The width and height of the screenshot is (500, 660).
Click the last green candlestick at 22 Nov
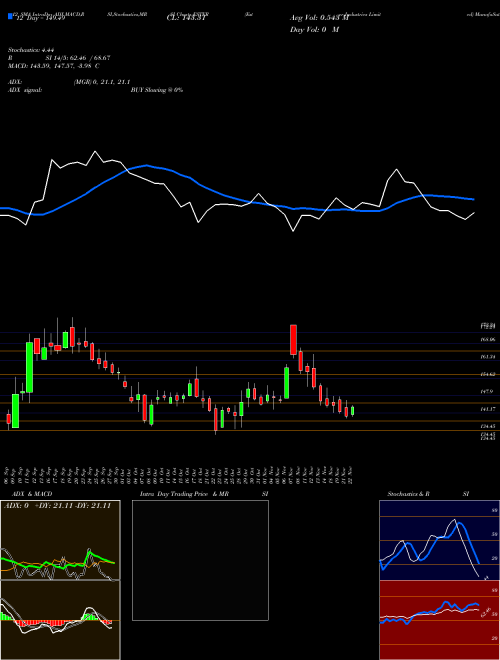[x=353, y=411]
